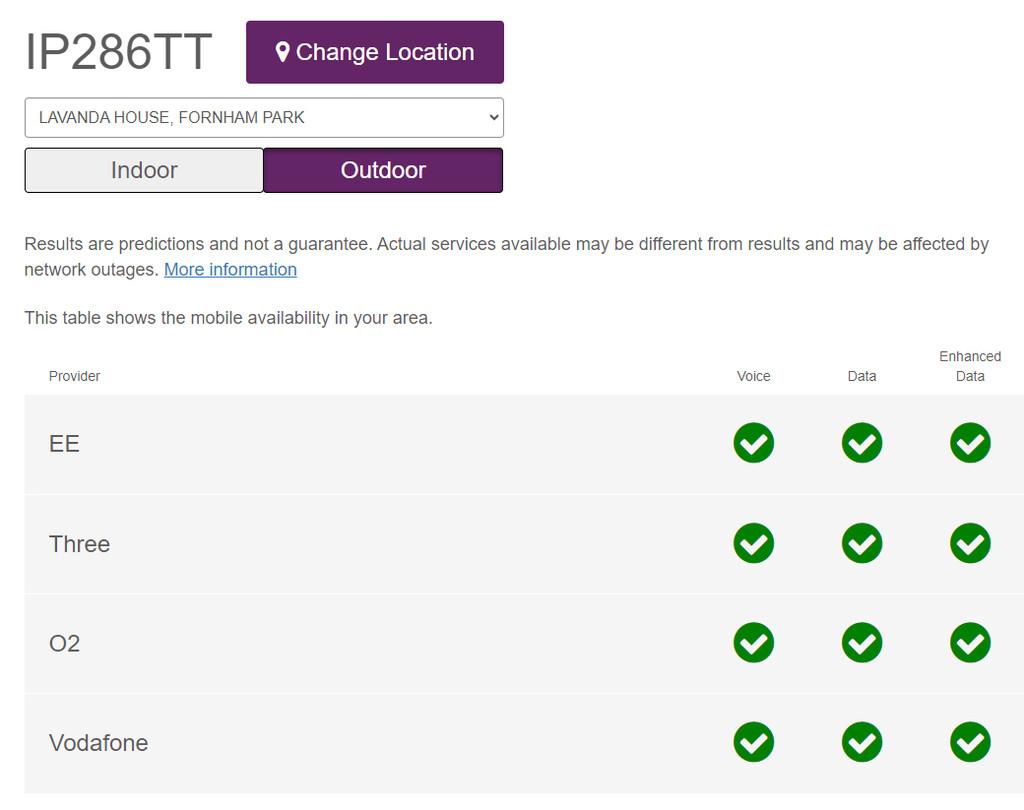Click Three Voice checkmark icon
Image resolution: width=1024 pixels, height=810 pixels.
[753, 543]
